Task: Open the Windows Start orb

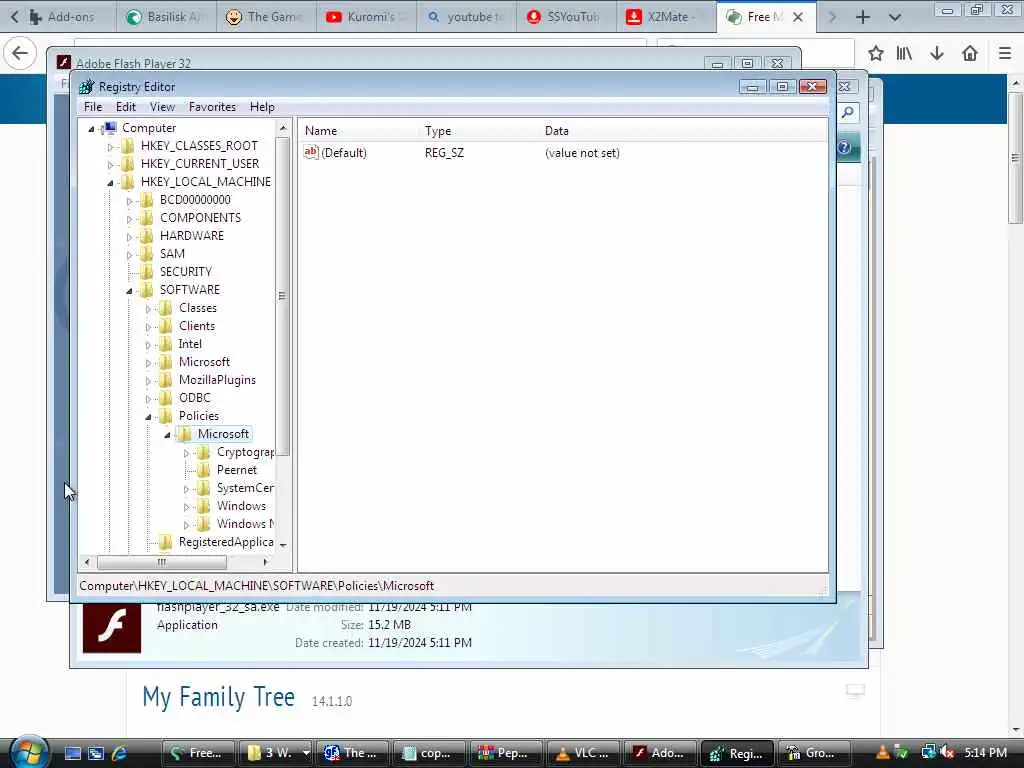Action: (x=28, y=752)
